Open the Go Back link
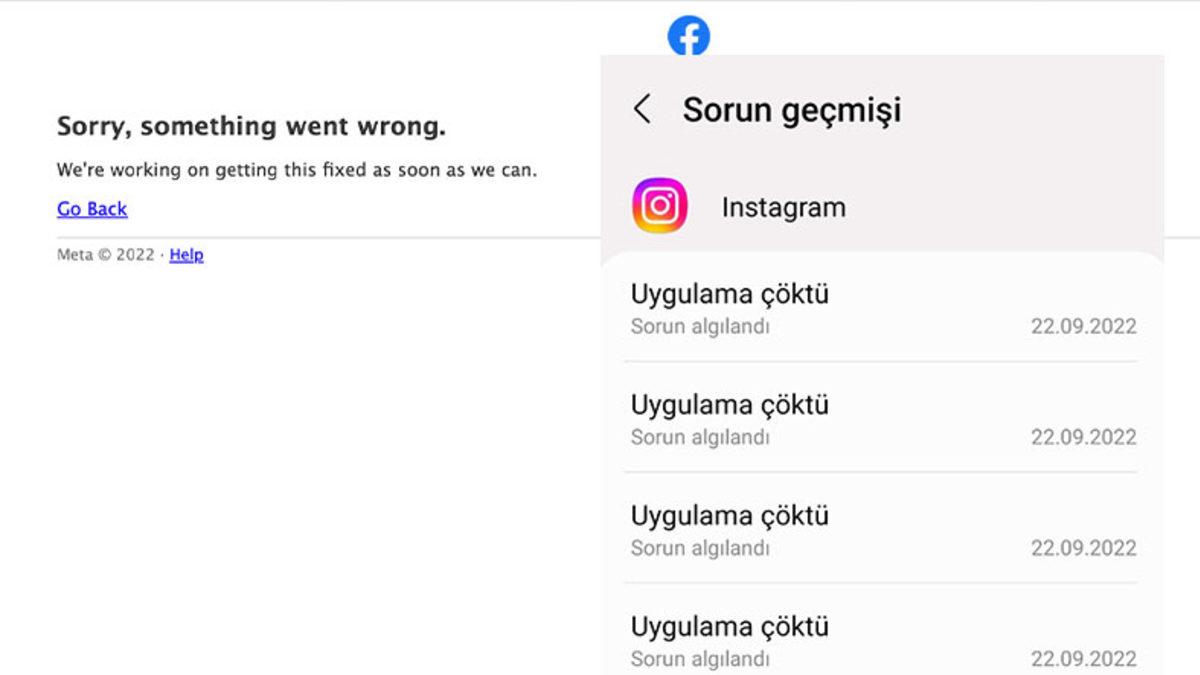 (x=91, y=209)
